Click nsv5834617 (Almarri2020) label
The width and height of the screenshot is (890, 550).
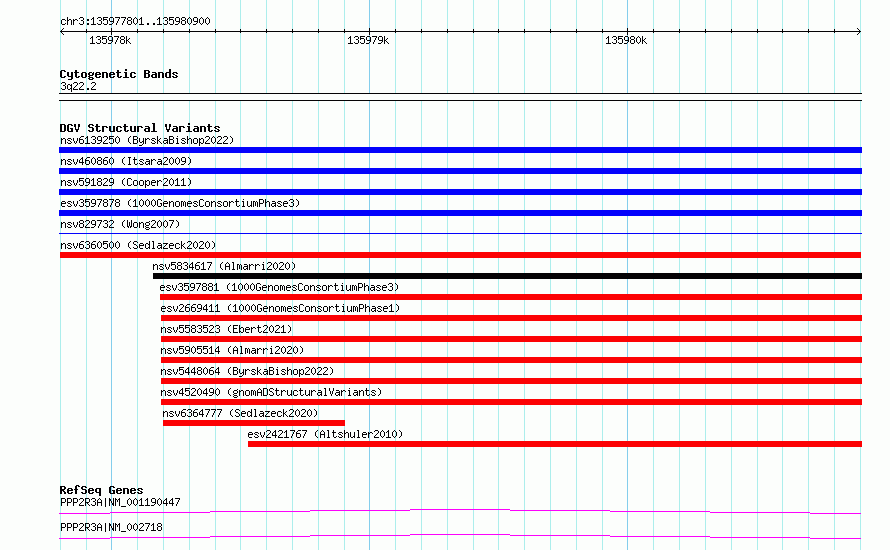(224, 266)
